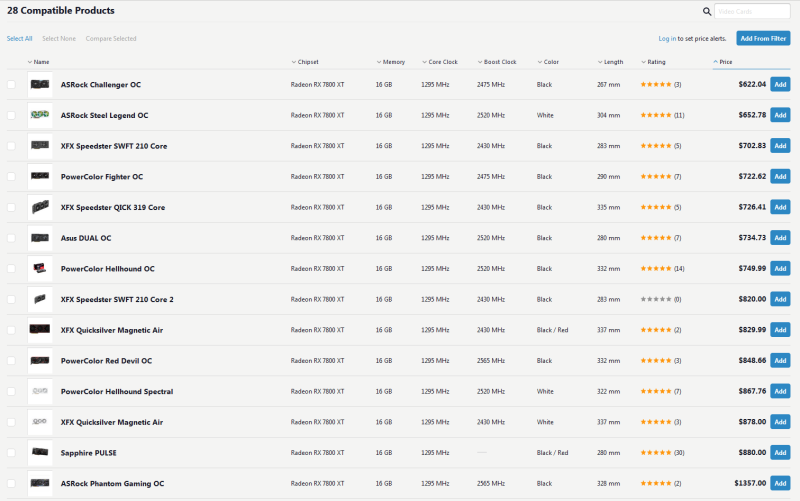
Task: Click the $622.04 price
Action: click(x=752, y=85)
